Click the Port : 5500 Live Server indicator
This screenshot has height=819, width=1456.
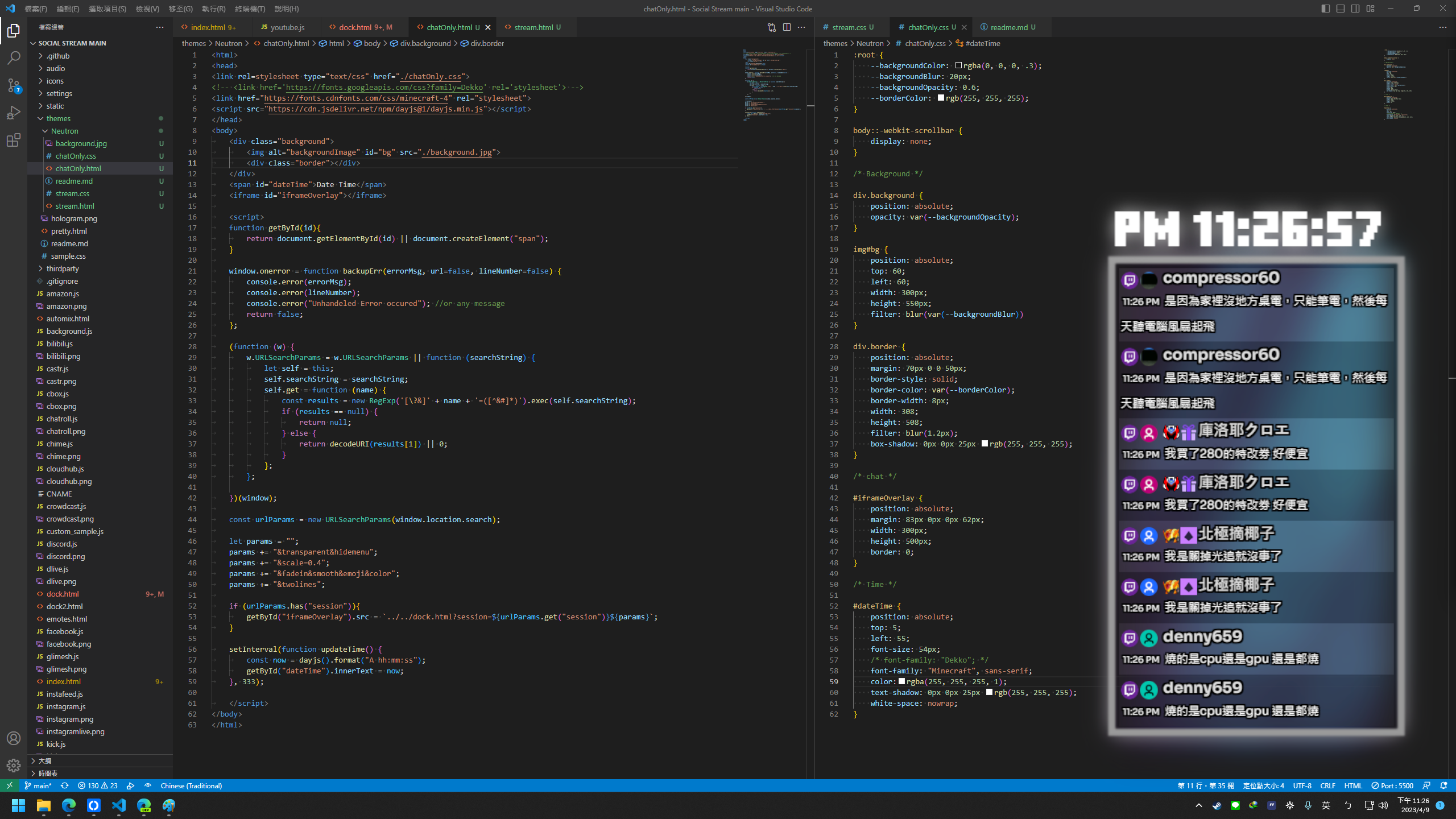click(x=1392, y=785)
